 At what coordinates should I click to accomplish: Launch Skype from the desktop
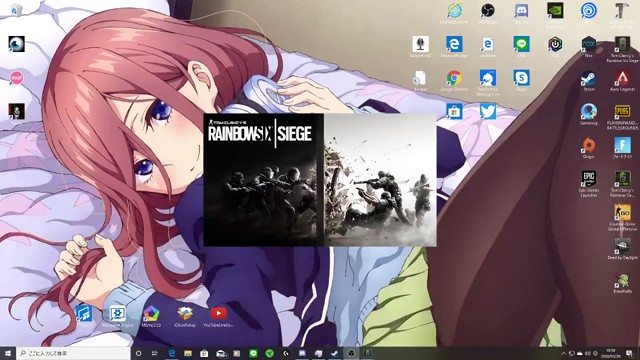[521, 78]
